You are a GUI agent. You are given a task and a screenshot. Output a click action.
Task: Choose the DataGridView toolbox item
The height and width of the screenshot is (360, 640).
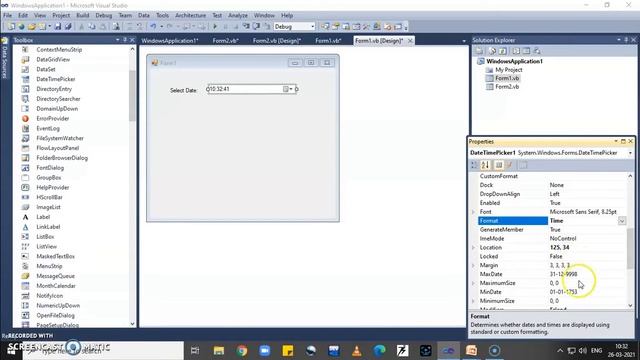pyautogui.click(x=53, y=59)
